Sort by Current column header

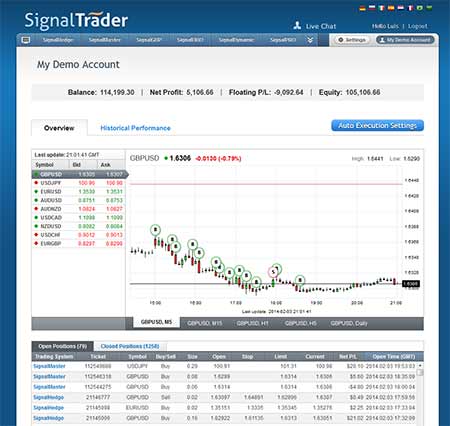point(315,357)
